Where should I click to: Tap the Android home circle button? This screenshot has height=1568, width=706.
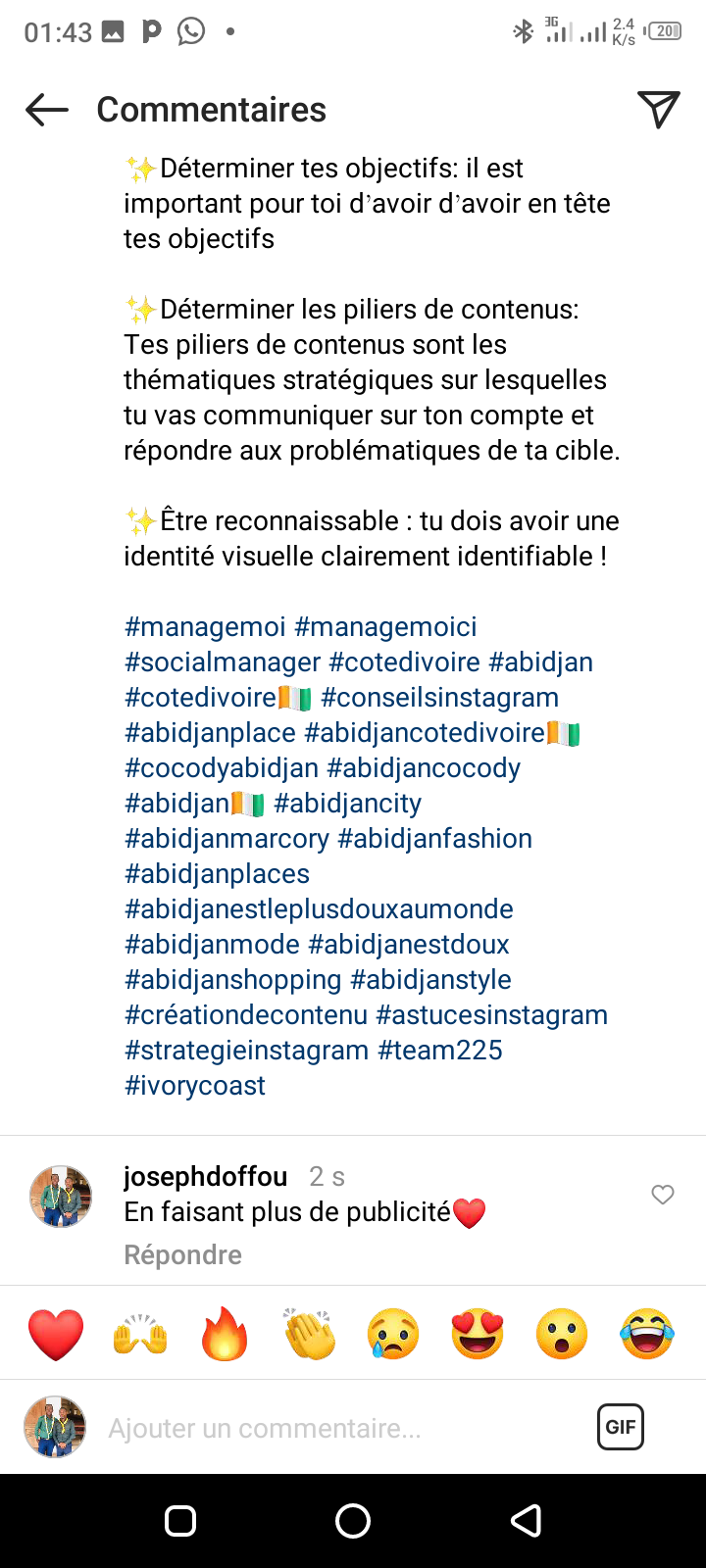[353, 1521]
